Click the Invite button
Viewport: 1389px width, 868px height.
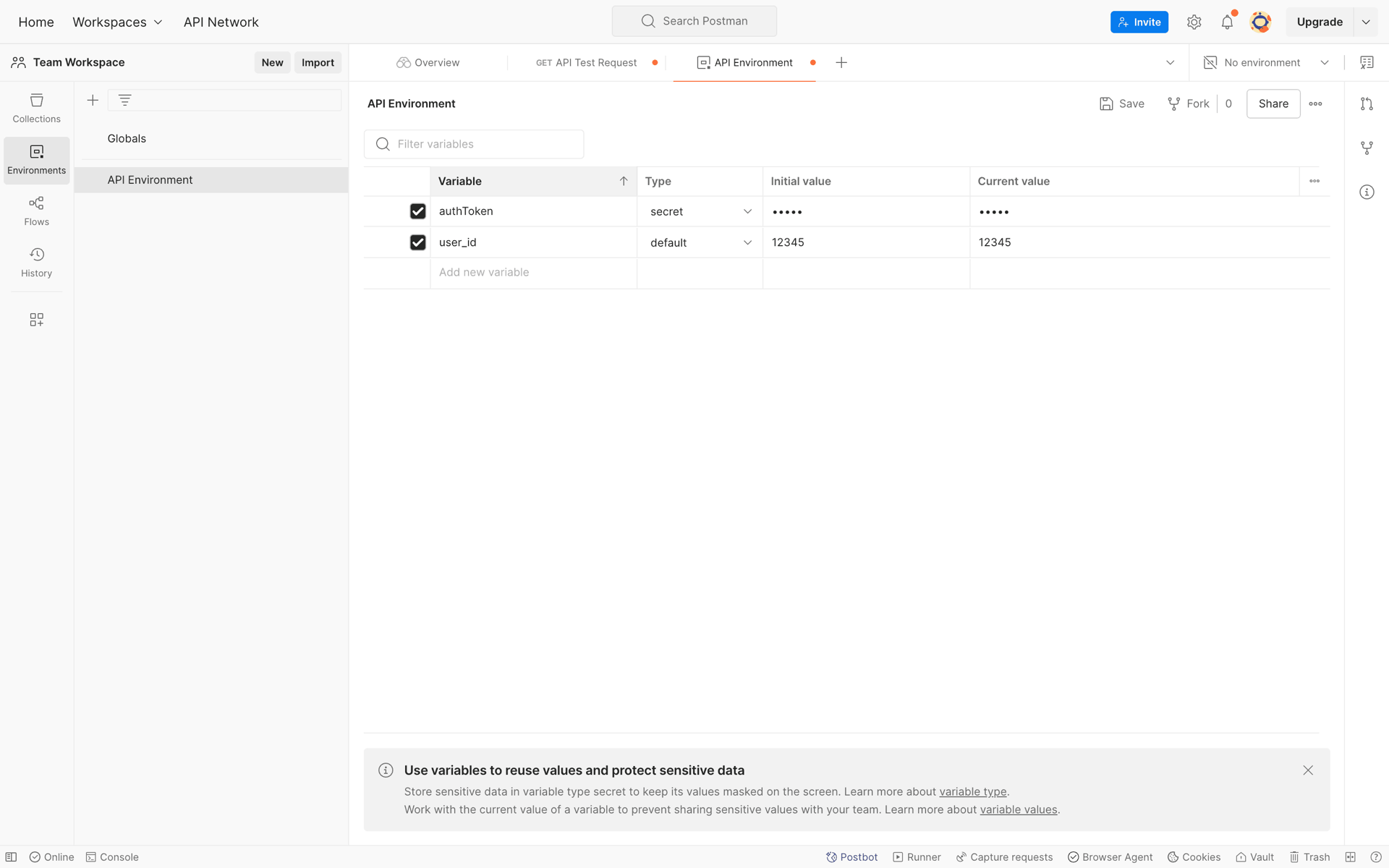[1139, 22]
